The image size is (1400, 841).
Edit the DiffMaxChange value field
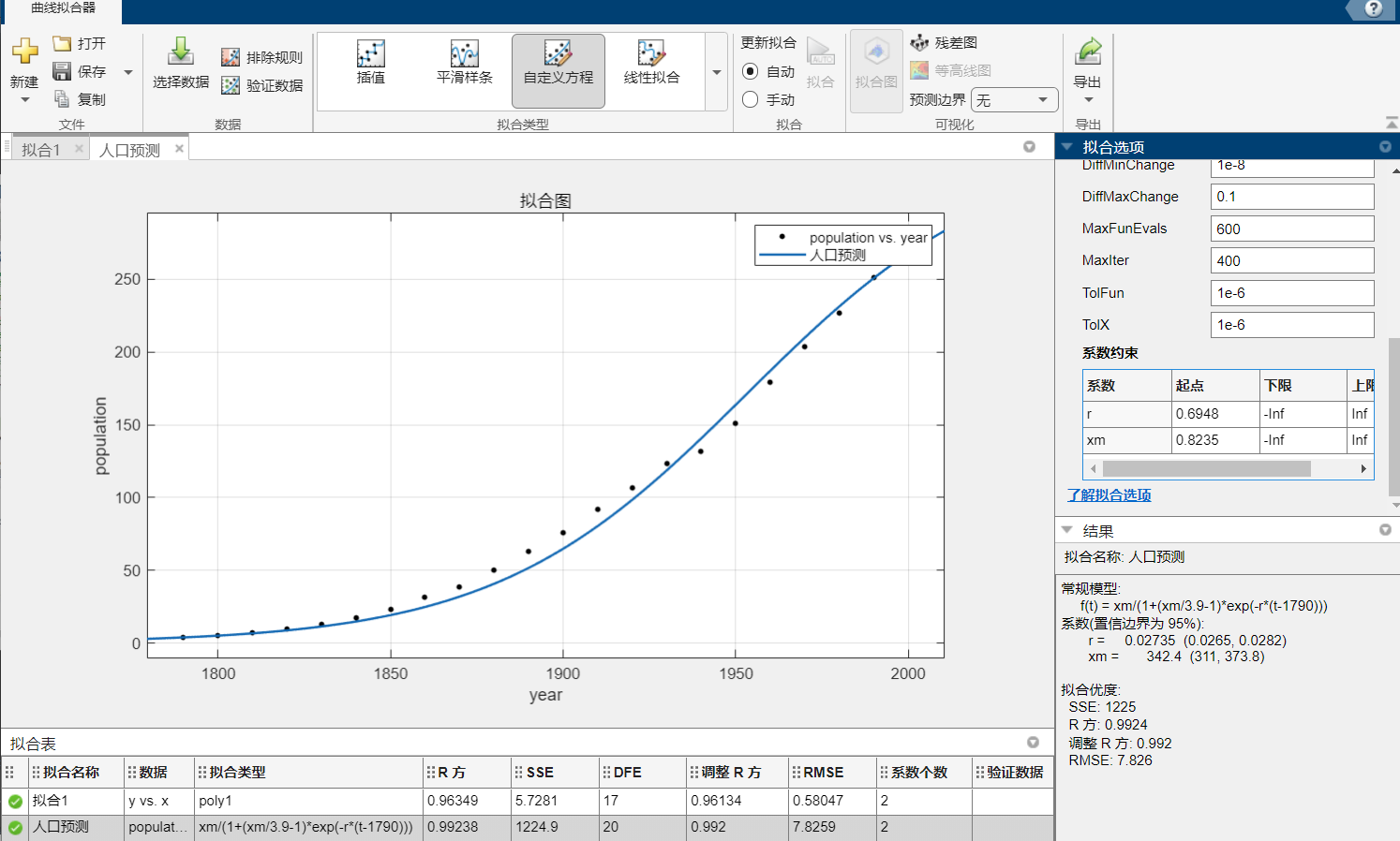click(x=1292, y=197)
